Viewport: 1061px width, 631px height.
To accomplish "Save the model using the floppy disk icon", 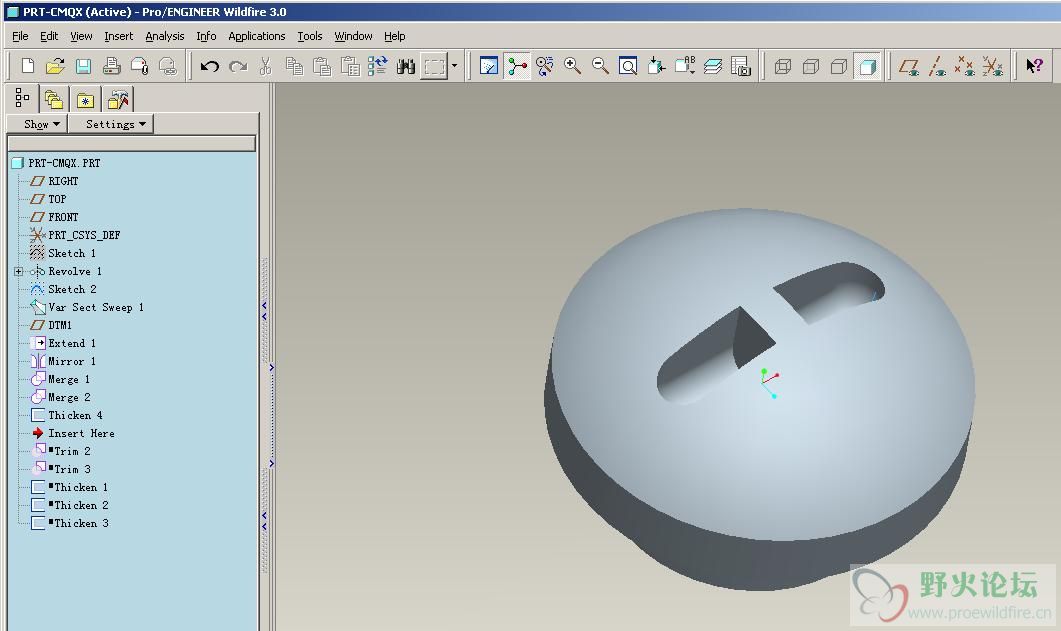I will pos(83,66).
